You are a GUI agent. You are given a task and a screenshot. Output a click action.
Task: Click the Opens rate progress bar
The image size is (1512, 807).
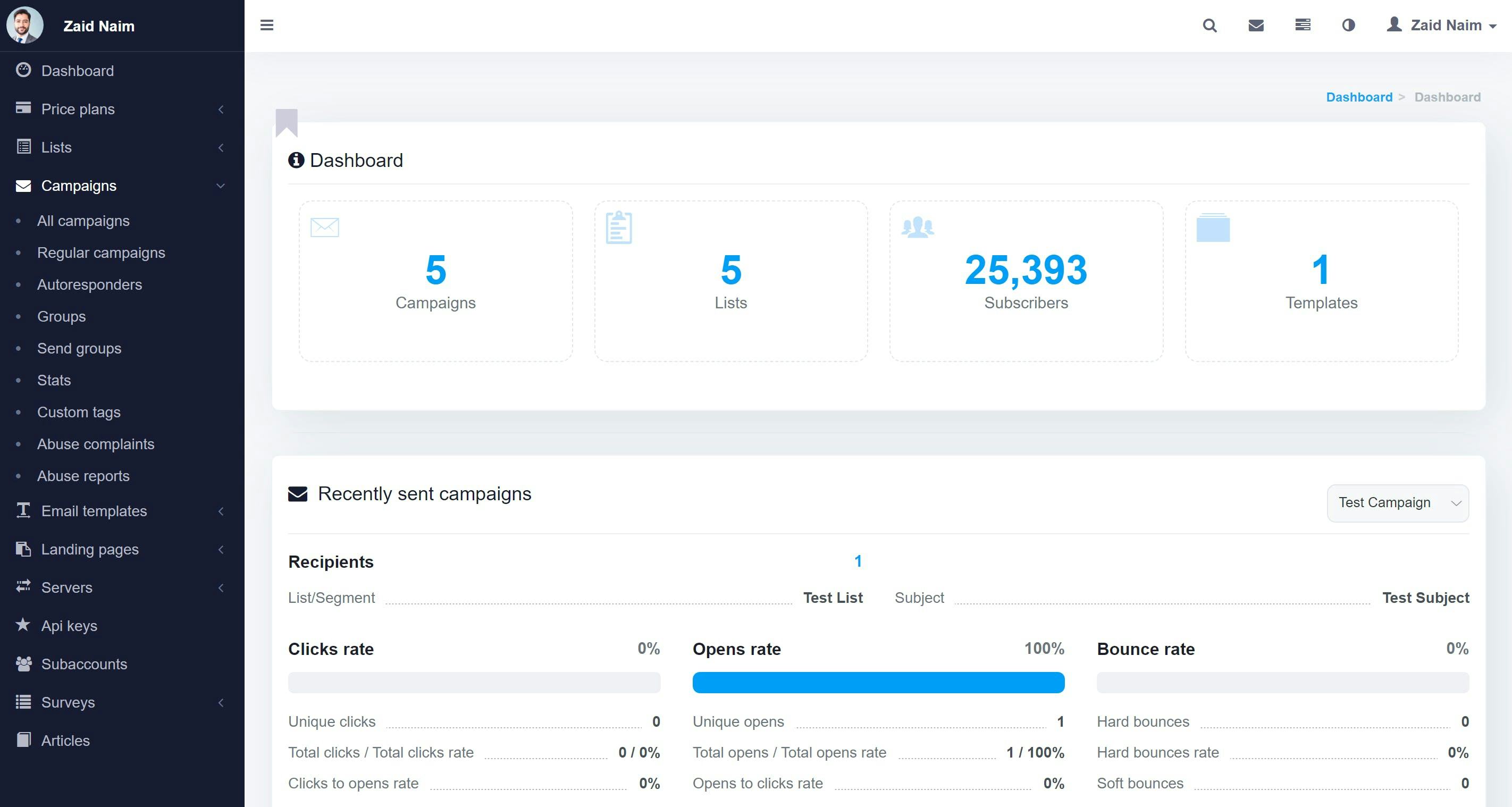coord(878,683)
